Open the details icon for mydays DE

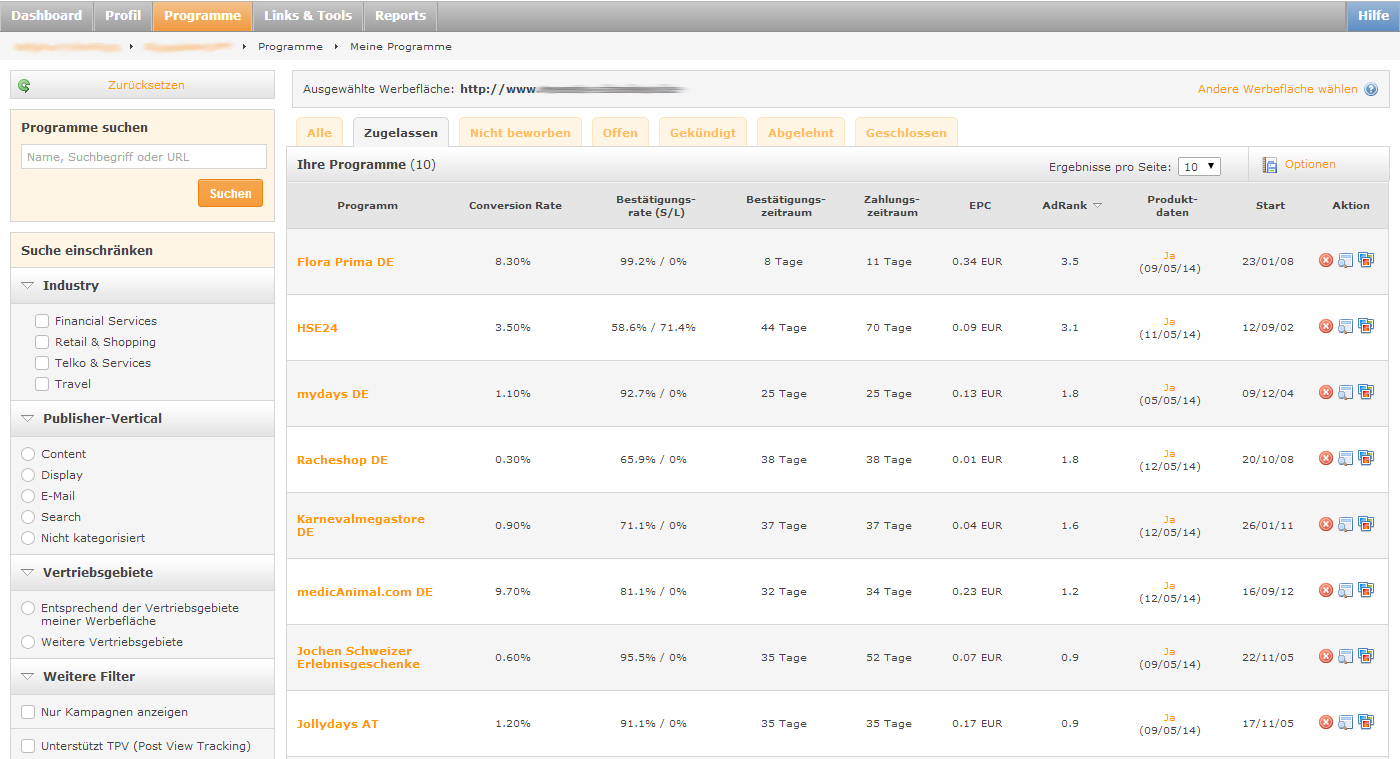pyautogui.click(x=1346, y=392)
